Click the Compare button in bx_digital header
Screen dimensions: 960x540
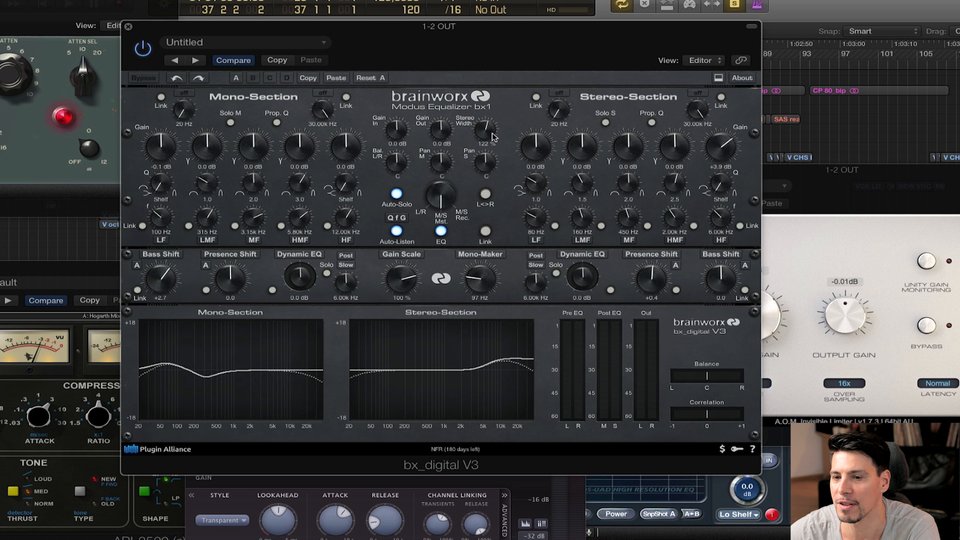pyautogui.click(x=233, y=60)
